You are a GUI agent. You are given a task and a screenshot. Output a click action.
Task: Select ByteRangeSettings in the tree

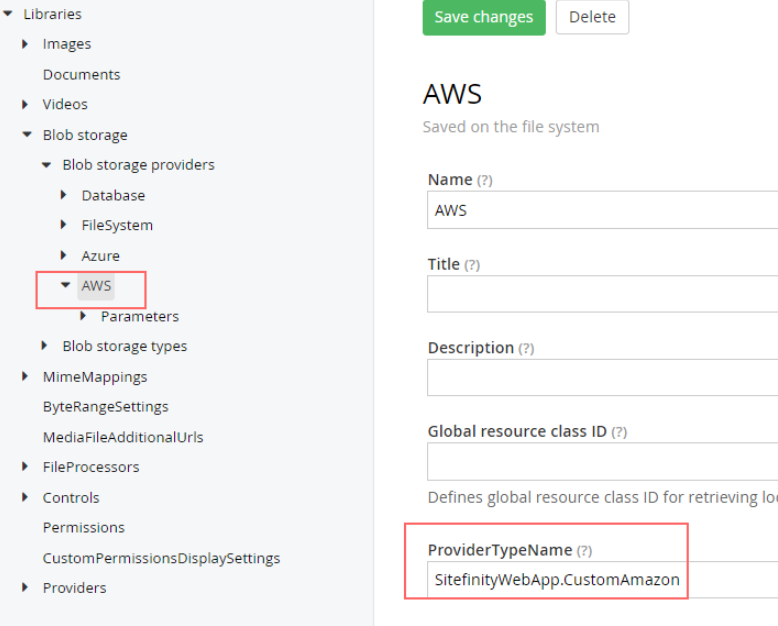105,407
